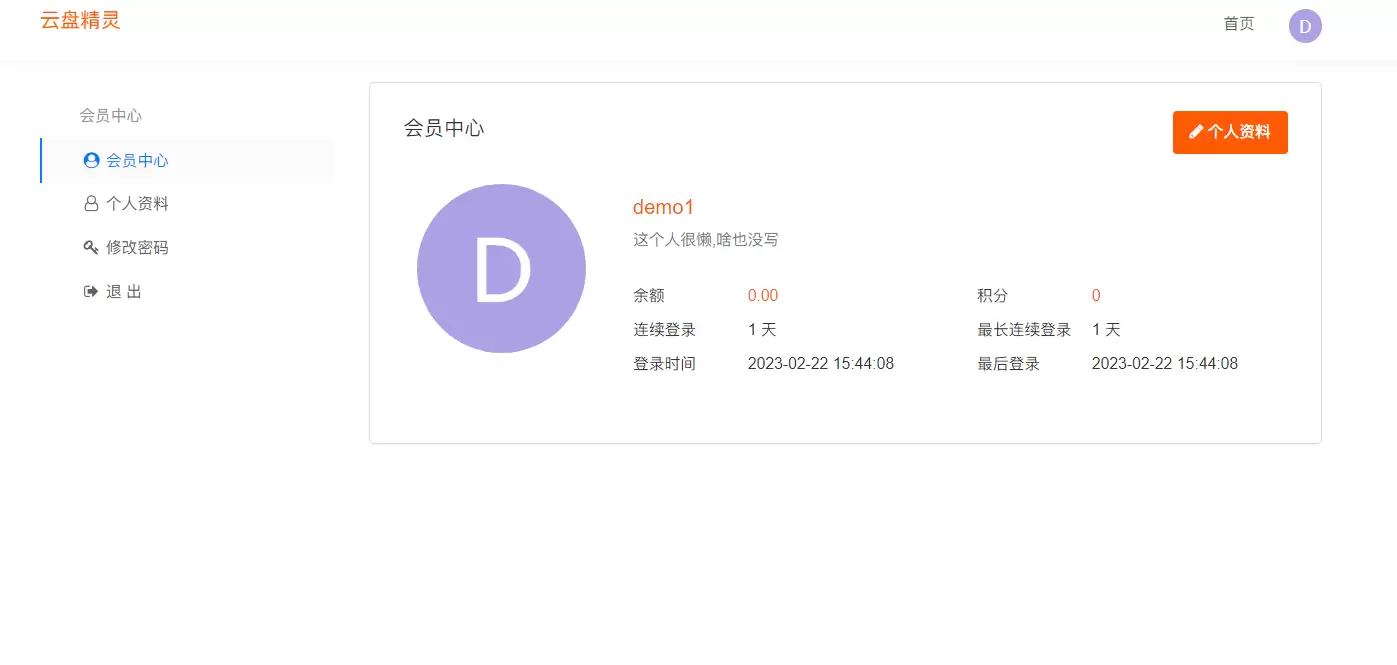Image resolution: width=1397 pixels, height=665 pixels.
Task: Click the 云盘精灵 site logo
Action: [x=80, y=20]
